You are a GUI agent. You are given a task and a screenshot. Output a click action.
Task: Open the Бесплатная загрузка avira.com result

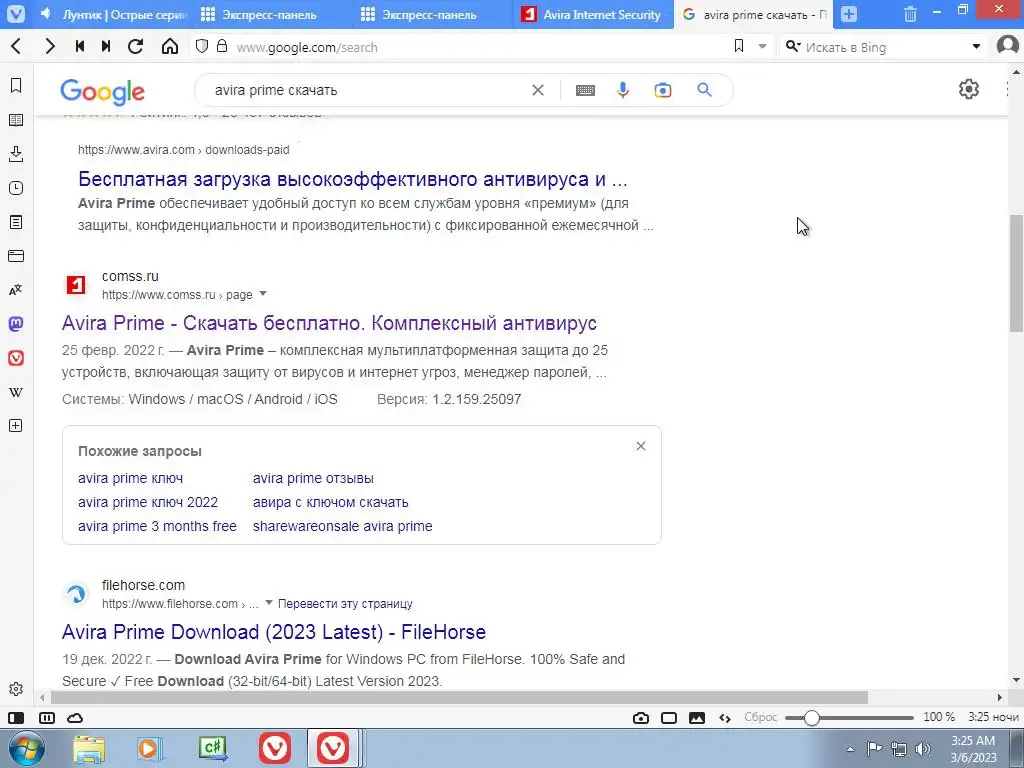pos(353,178)
